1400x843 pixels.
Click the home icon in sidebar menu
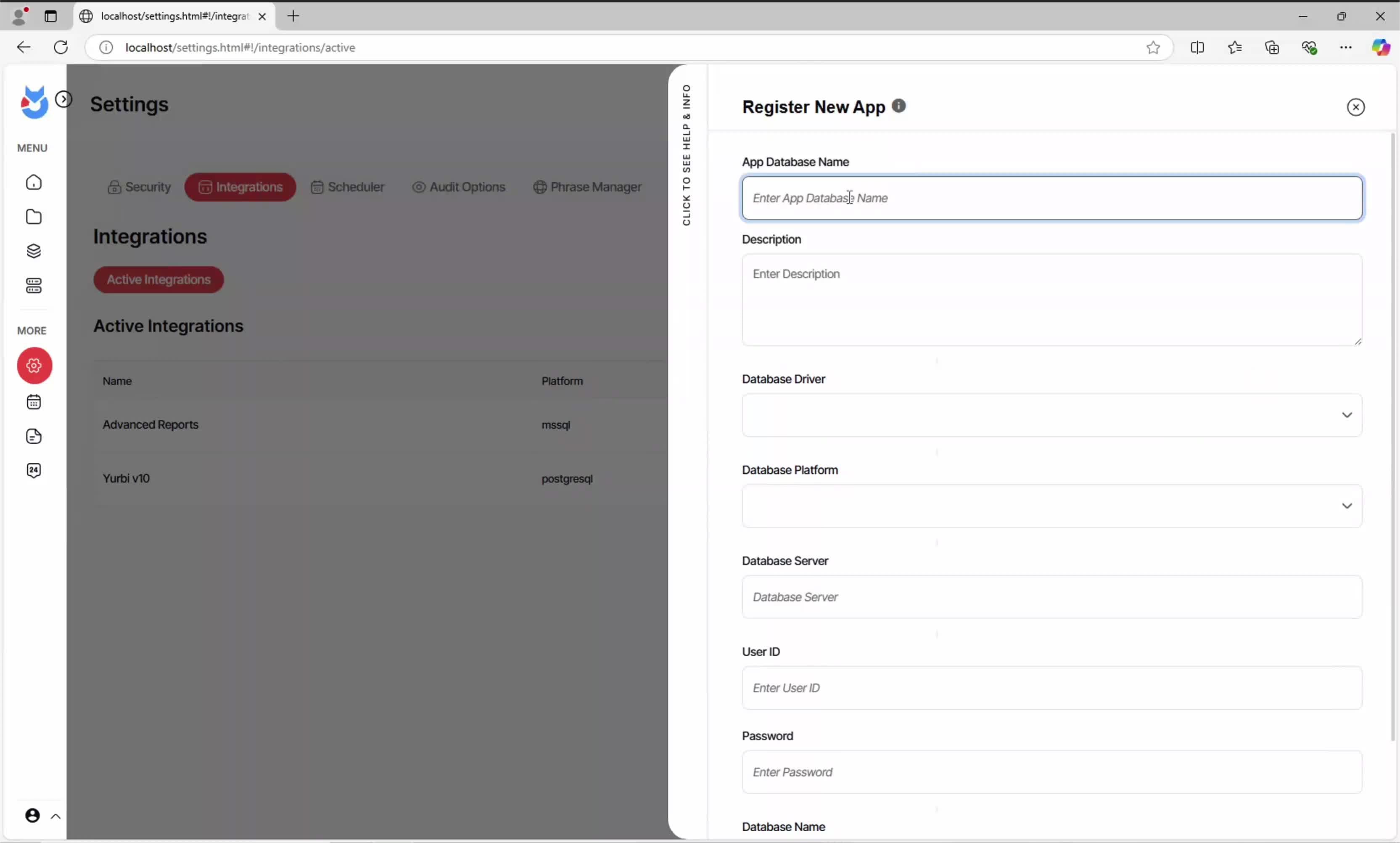point(34,182)
